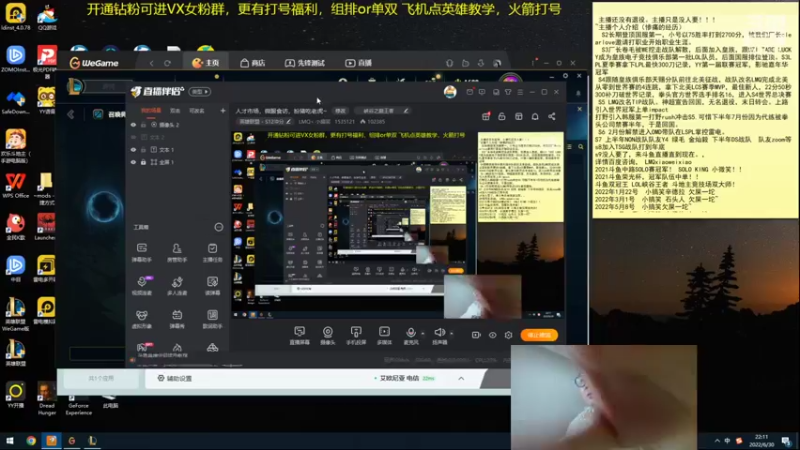Image resolution: width=800 pixels, height=450 pixels.
Task: Click the streamer avatar in 直播伴侣 title bar
Action: click(450, 92)
